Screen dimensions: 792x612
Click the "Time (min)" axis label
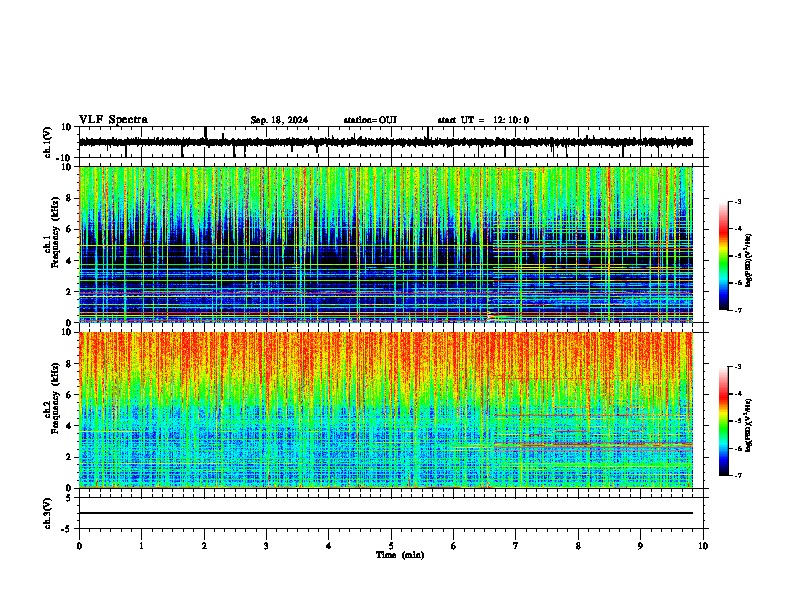tap(400, 555)
